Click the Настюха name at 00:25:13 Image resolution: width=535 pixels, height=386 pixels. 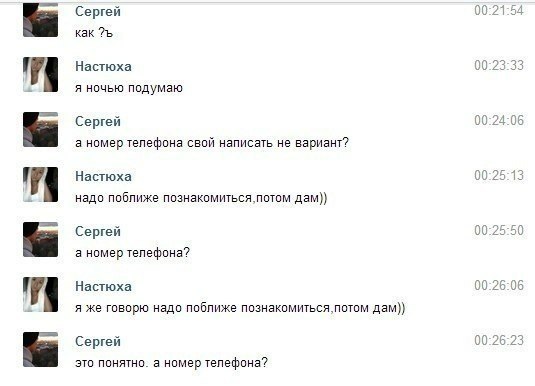pyautogui.click(x=103, y=176)
